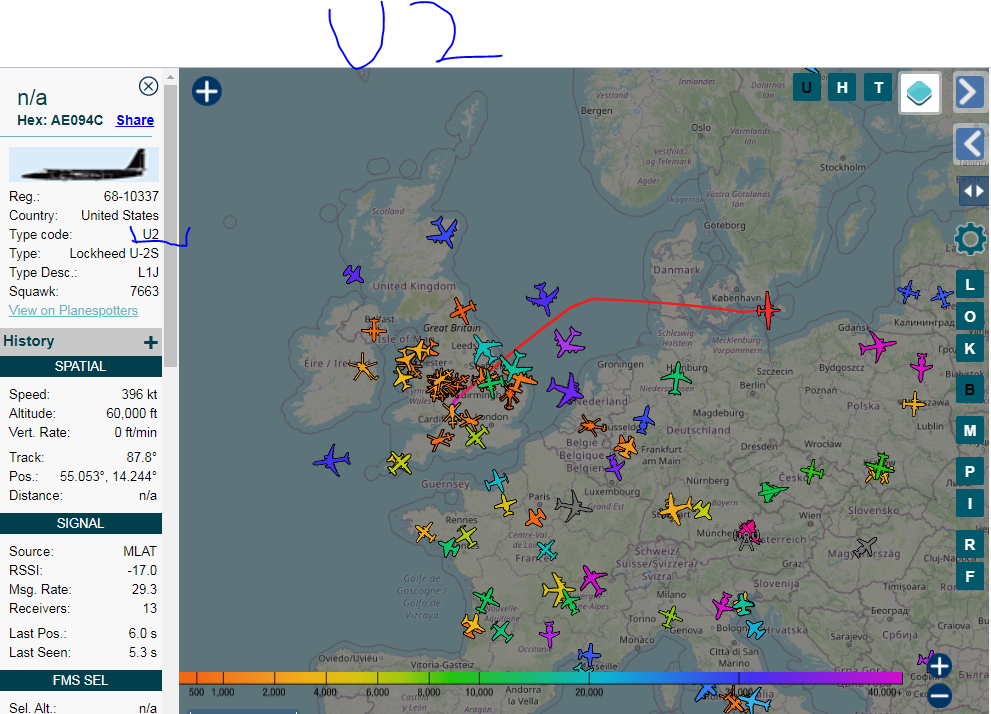Click the altitude value 60,000 ft

tap(131, 413)
